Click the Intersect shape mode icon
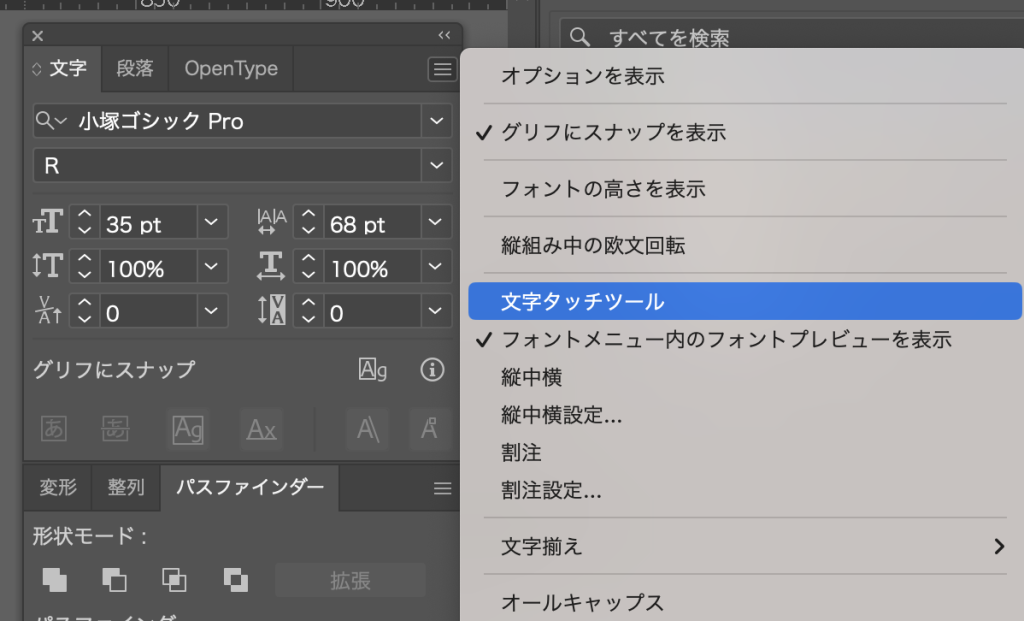1024x621 pixels. pos(175,579)
